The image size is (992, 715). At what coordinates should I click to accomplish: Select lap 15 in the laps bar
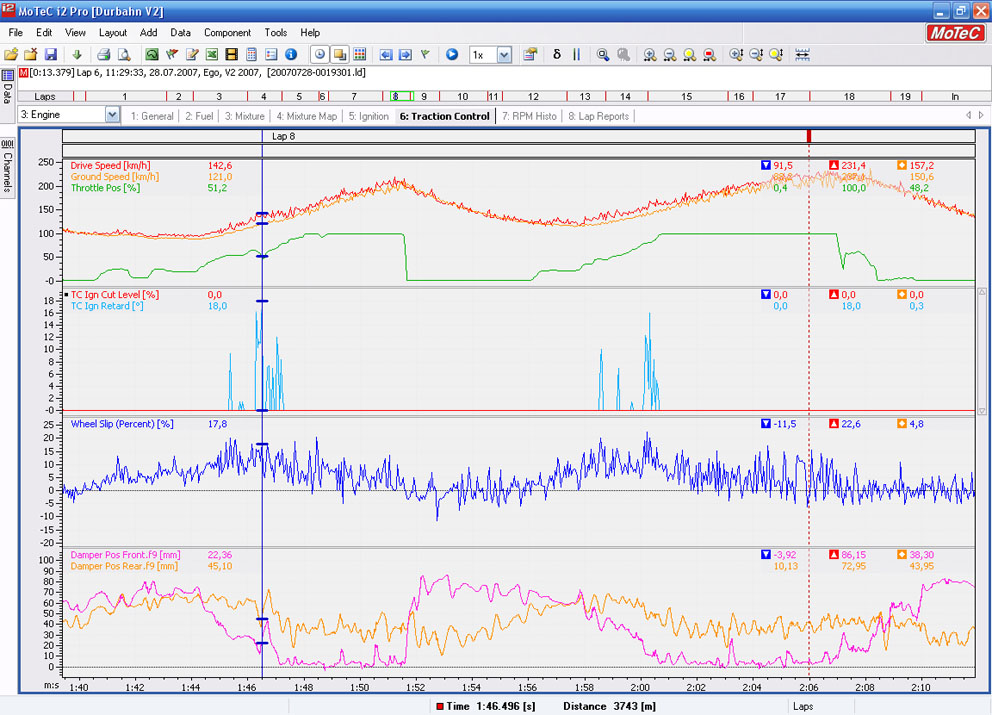pyautogui.click(x=686, y=96)
